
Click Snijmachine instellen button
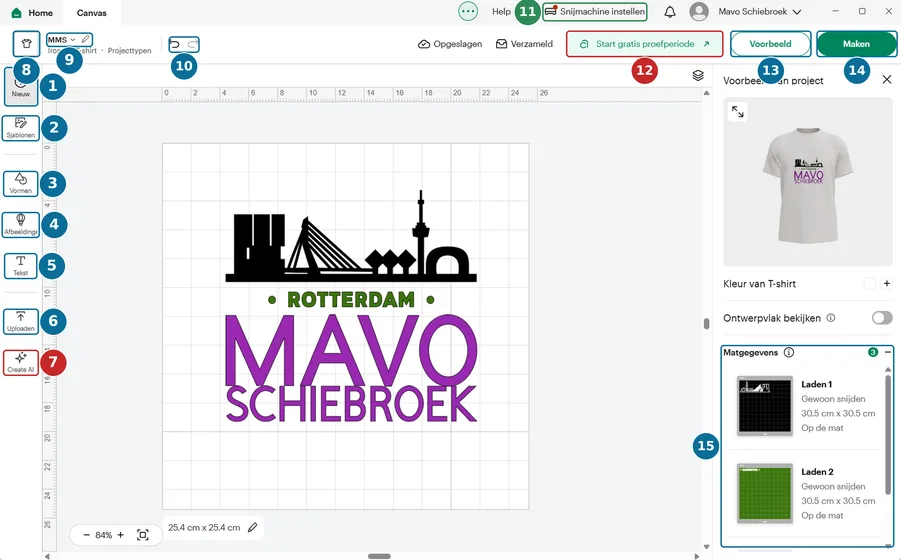click(595, 11)
